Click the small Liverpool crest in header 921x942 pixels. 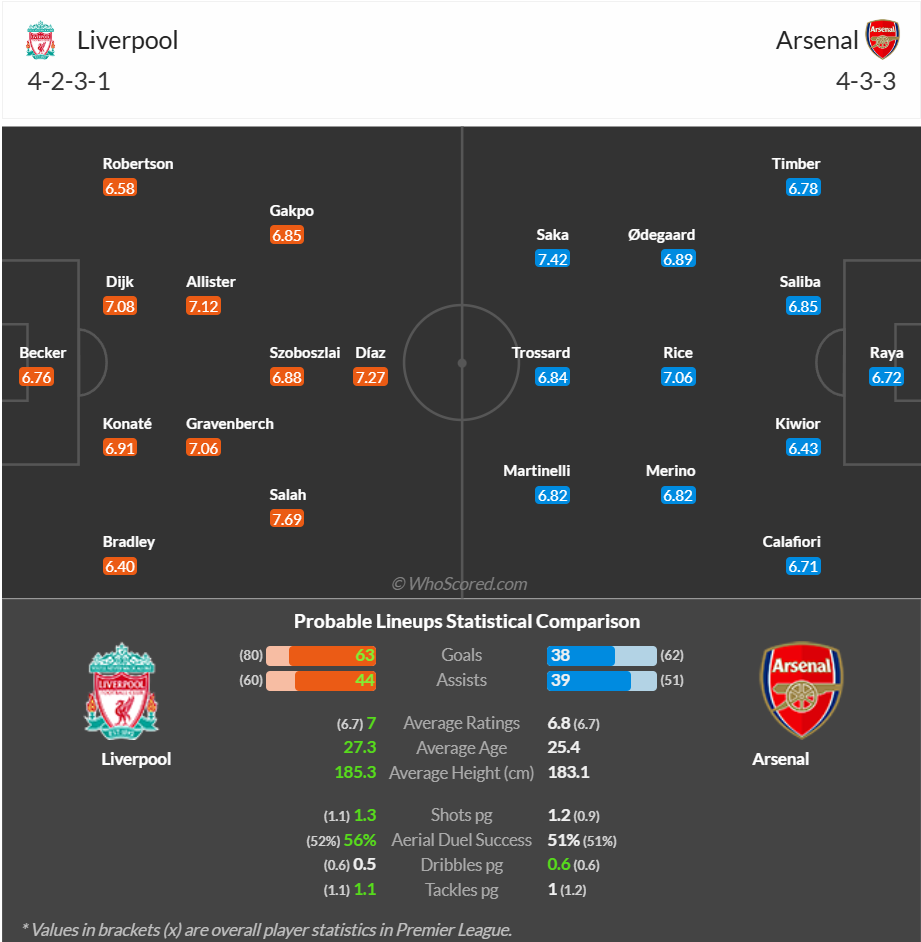pyautogui.click(x=40, y=40)
